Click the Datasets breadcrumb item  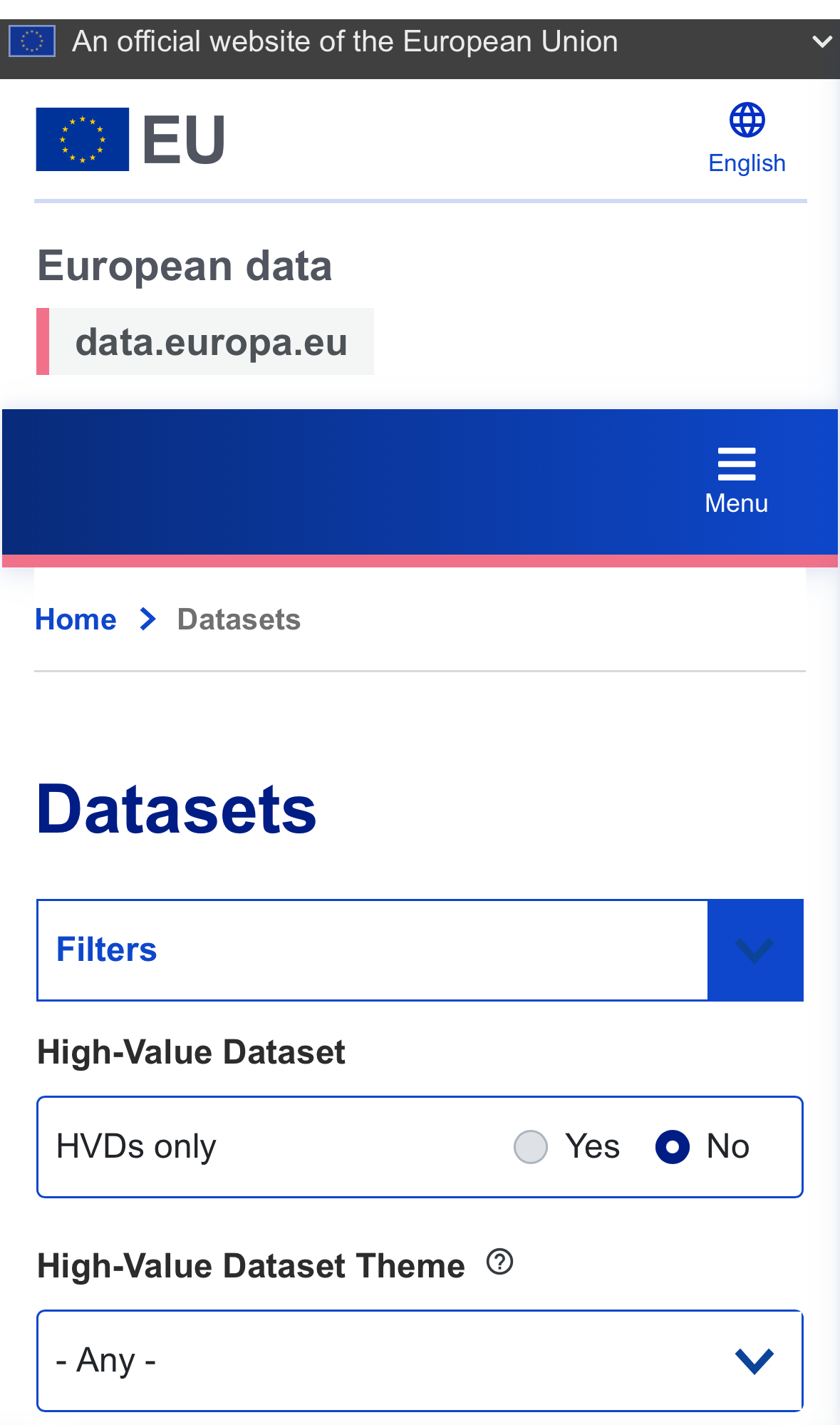click(239, 619)
